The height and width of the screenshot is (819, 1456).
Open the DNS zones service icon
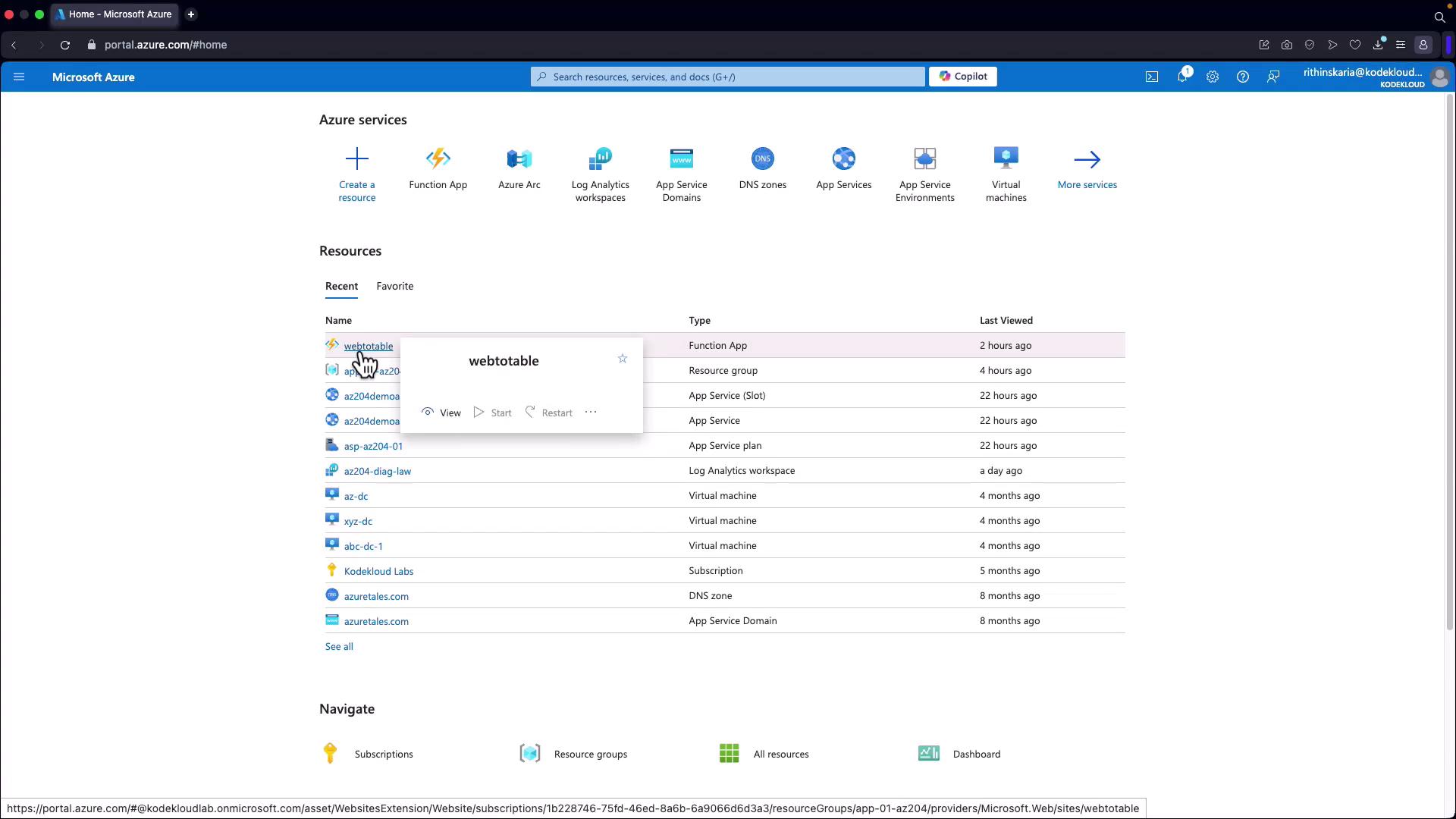tap(762, 159)
